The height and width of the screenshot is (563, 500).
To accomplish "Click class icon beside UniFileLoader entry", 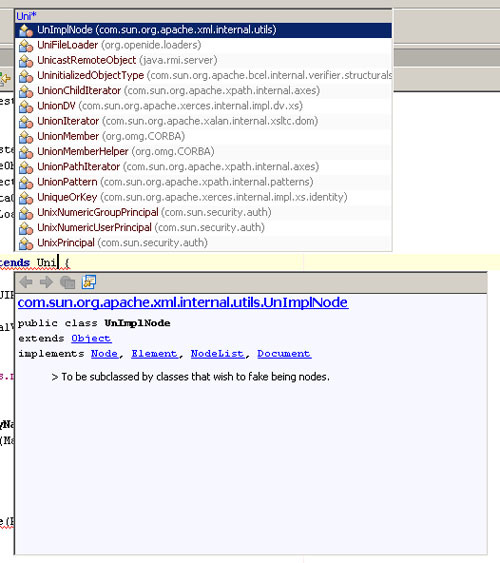I will [26, 46].
